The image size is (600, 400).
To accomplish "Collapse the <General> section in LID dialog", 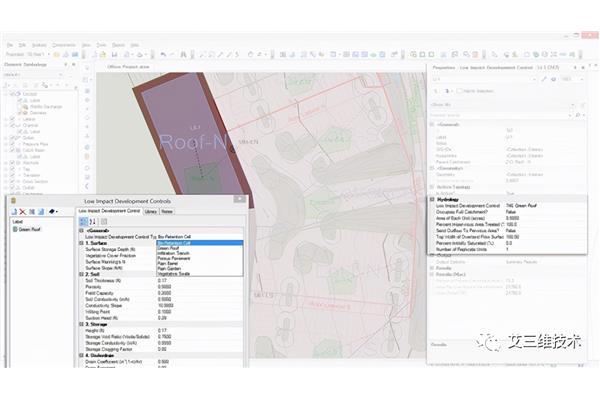I will click(x=81, y=231).
